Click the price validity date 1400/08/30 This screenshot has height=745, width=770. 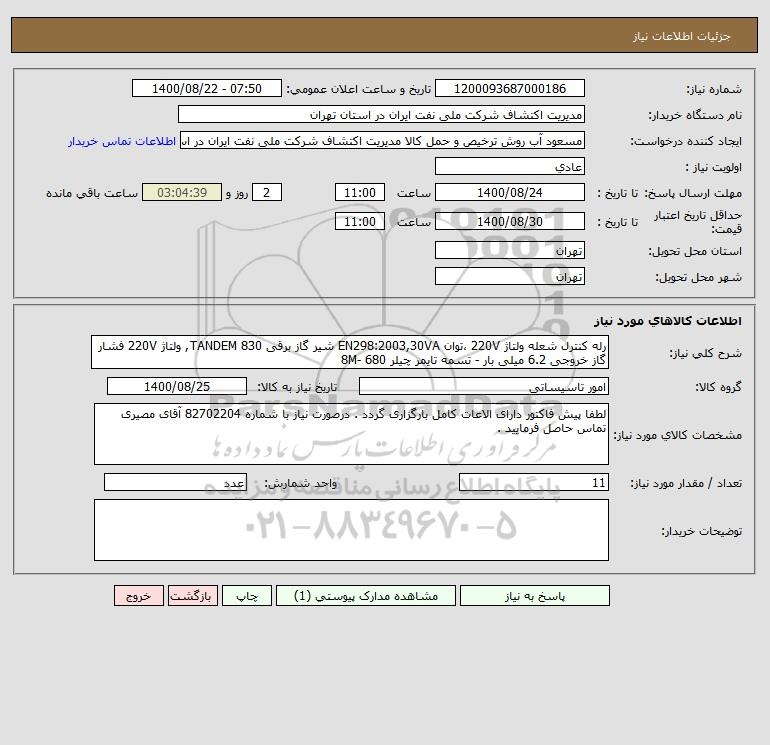pos(510,221)
